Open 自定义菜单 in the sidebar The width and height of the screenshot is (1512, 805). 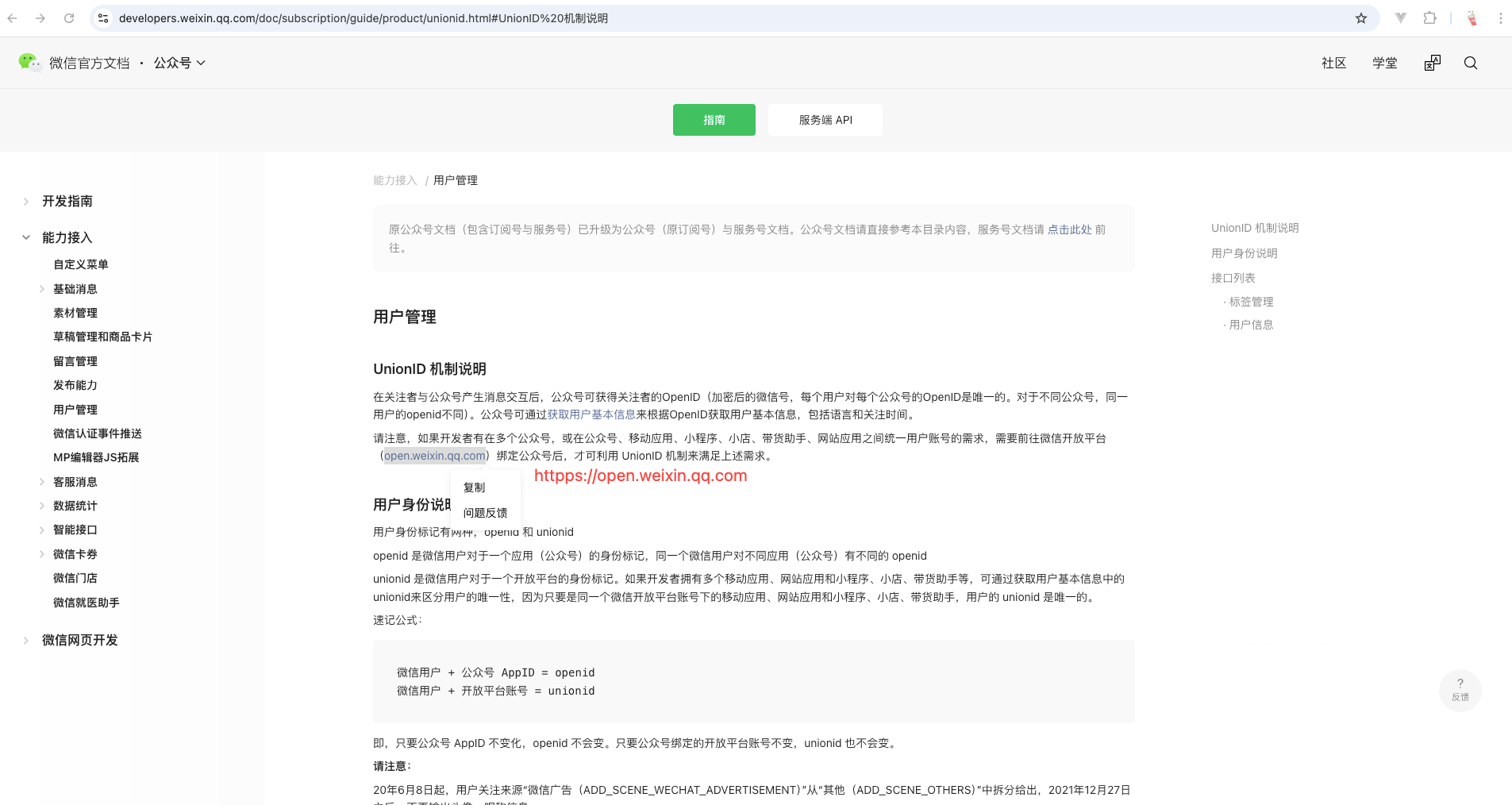pyautogui.click(x=81, y=264)
